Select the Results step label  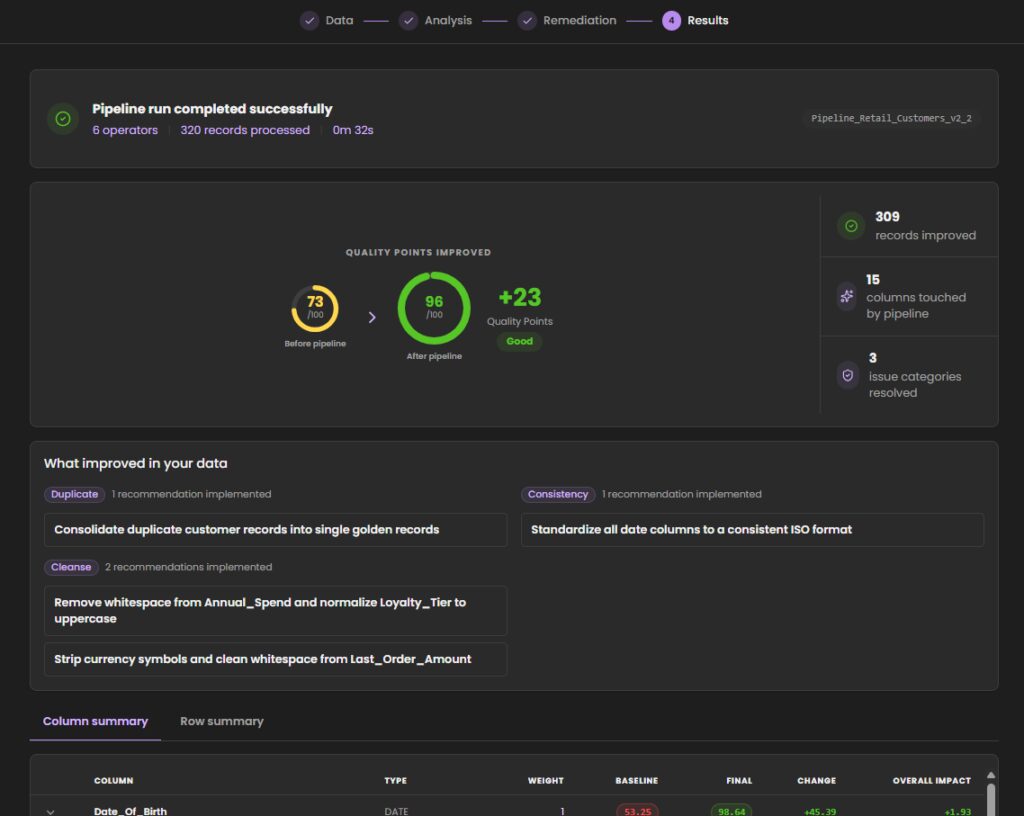(x=708, y=20)
